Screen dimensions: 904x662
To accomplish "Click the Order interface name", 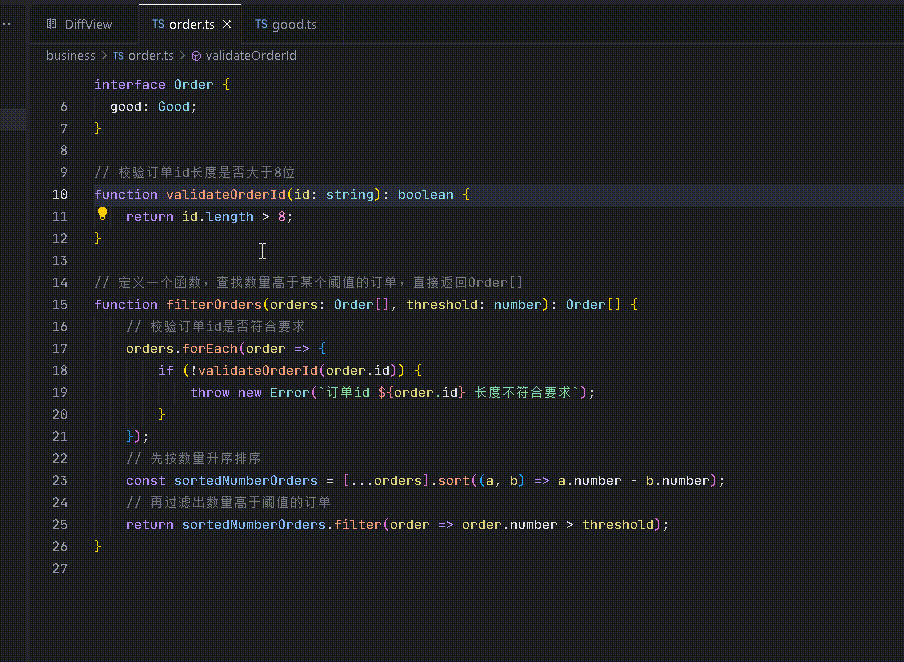I will [193, 85].
